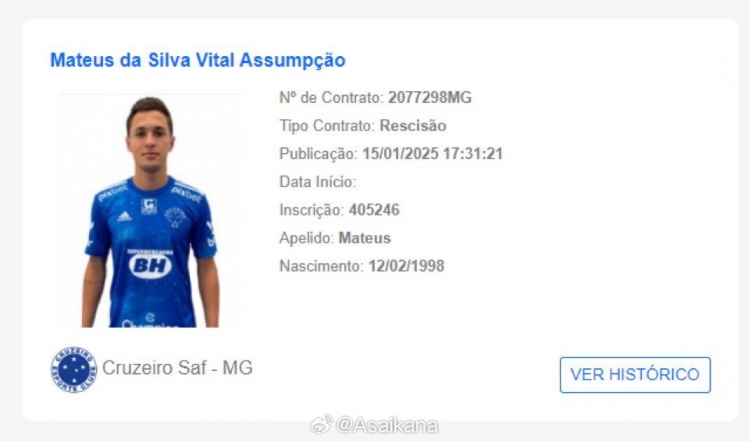Click the VER HISTÓRICO button
This screenshot has height=441, width=750.
[635, 375]
